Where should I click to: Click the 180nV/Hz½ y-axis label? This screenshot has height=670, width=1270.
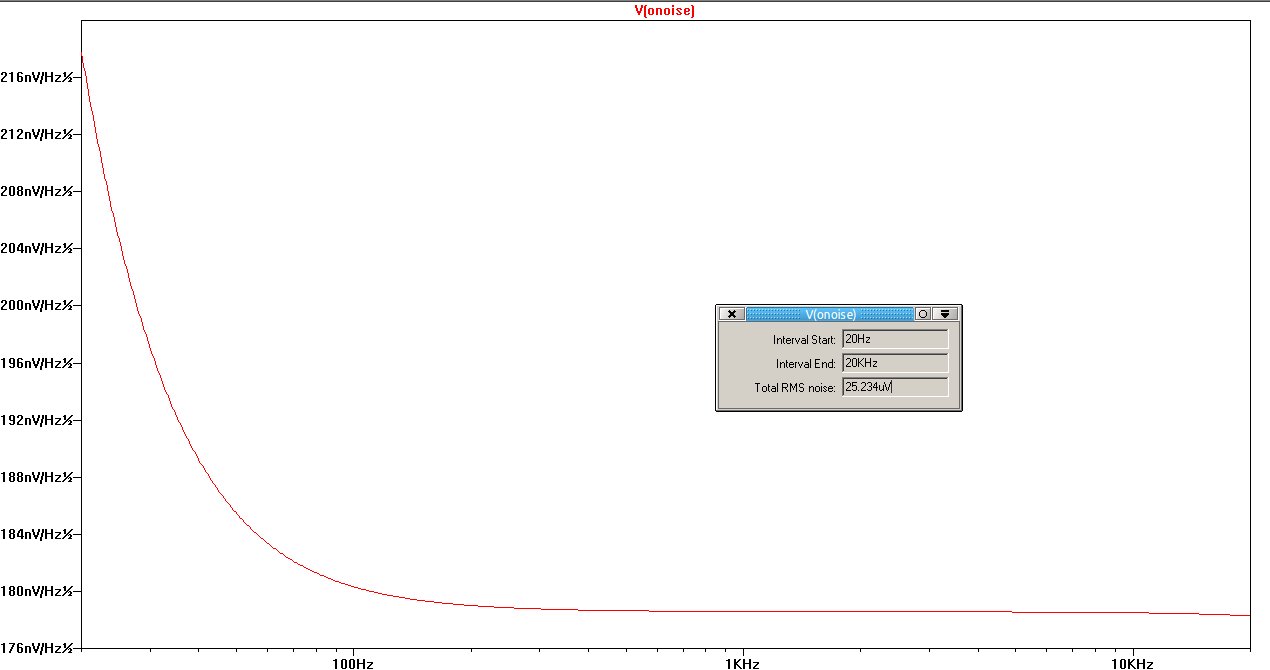pos(36,591)
